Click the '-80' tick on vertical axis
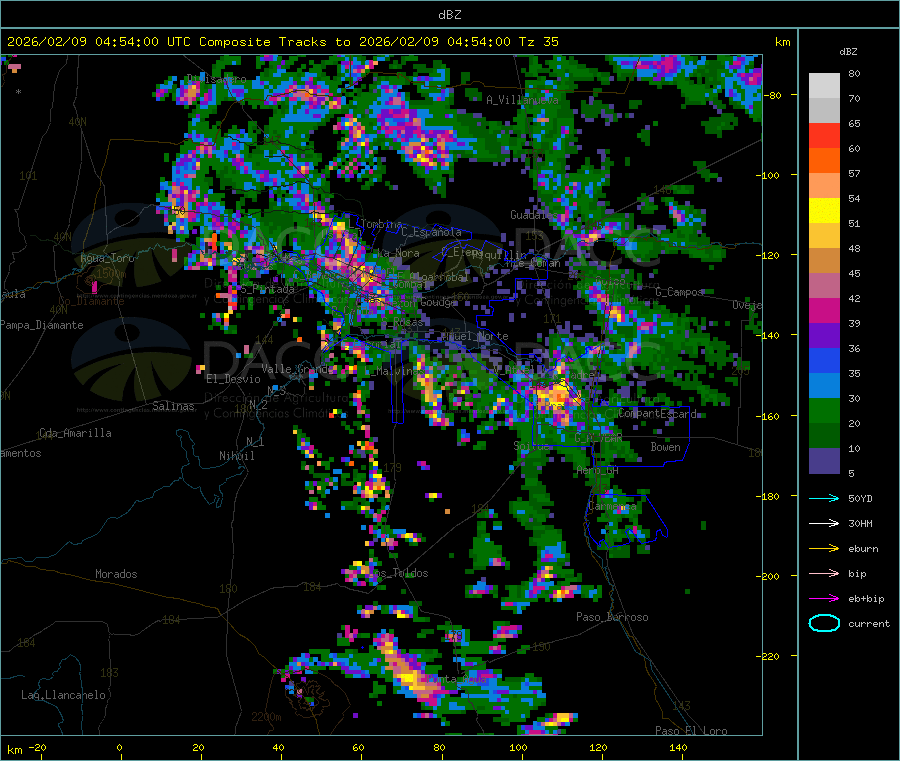Viewport: 900px width, 761px height. 773,95
